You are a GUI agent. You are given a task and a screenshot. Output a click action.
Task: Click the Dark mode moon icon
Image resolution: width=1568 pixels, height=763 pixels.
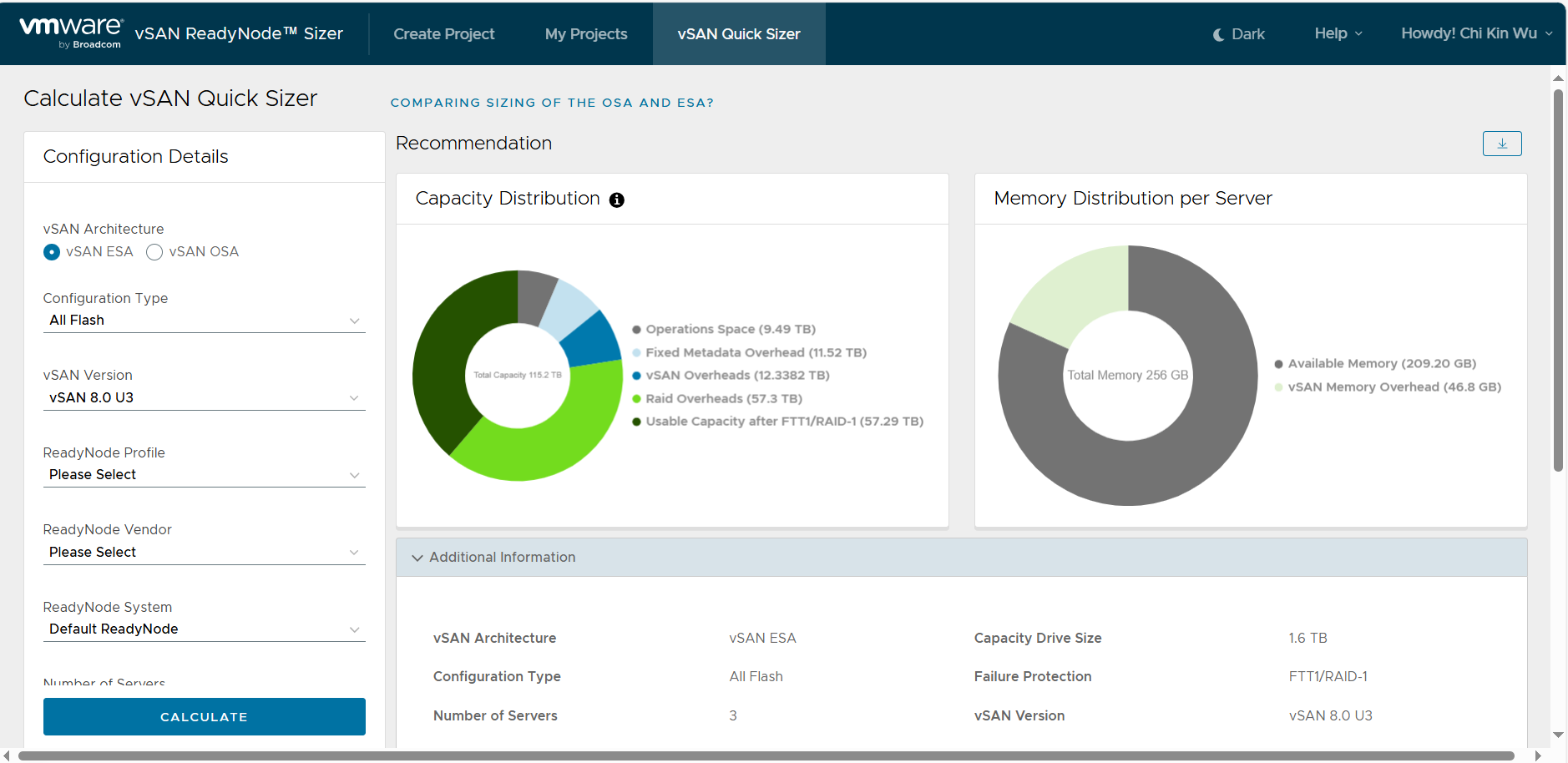[x=1219, y=34]
